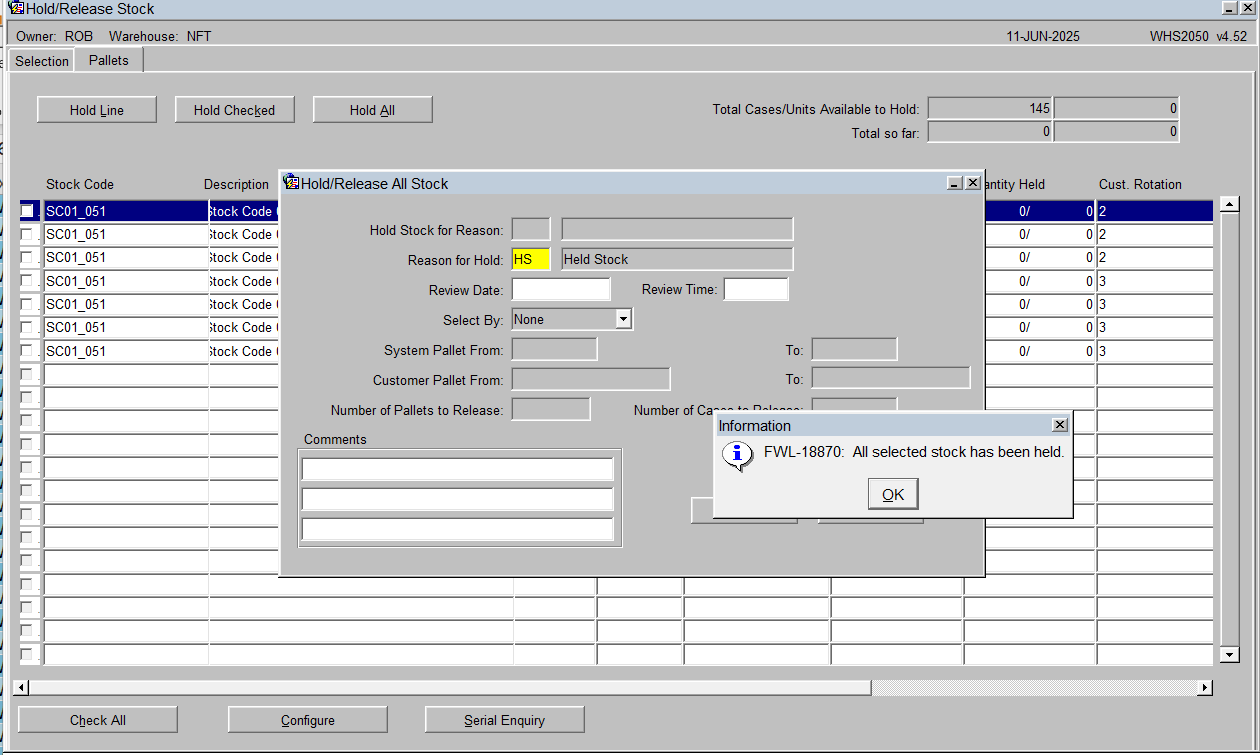Click the Stock Code column header
1260x755 pixels.
tap(80, 184)
